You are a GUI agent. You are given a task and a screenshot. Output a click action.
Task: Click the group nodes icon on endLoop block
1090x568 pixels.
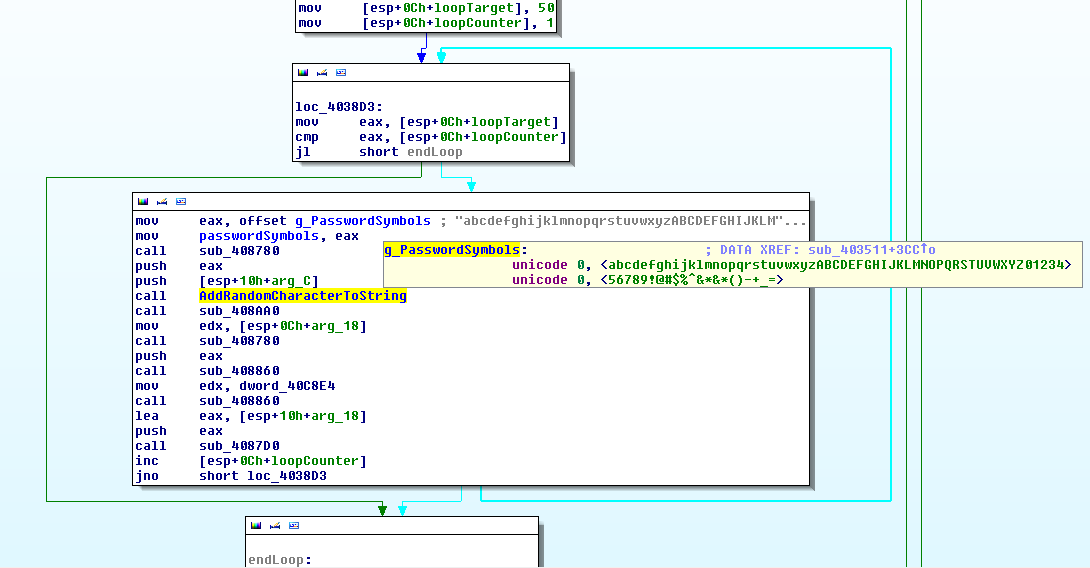point(294,526)
